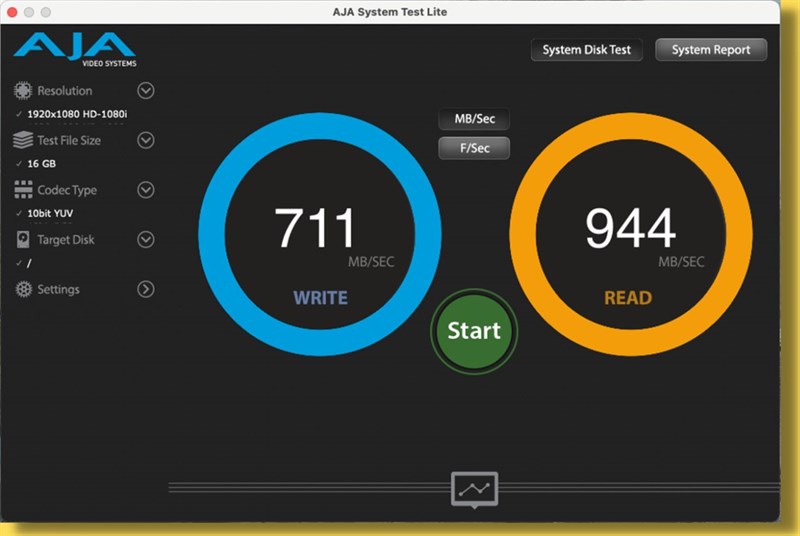
Task: Click the Settings label
Action: (58, 289)
